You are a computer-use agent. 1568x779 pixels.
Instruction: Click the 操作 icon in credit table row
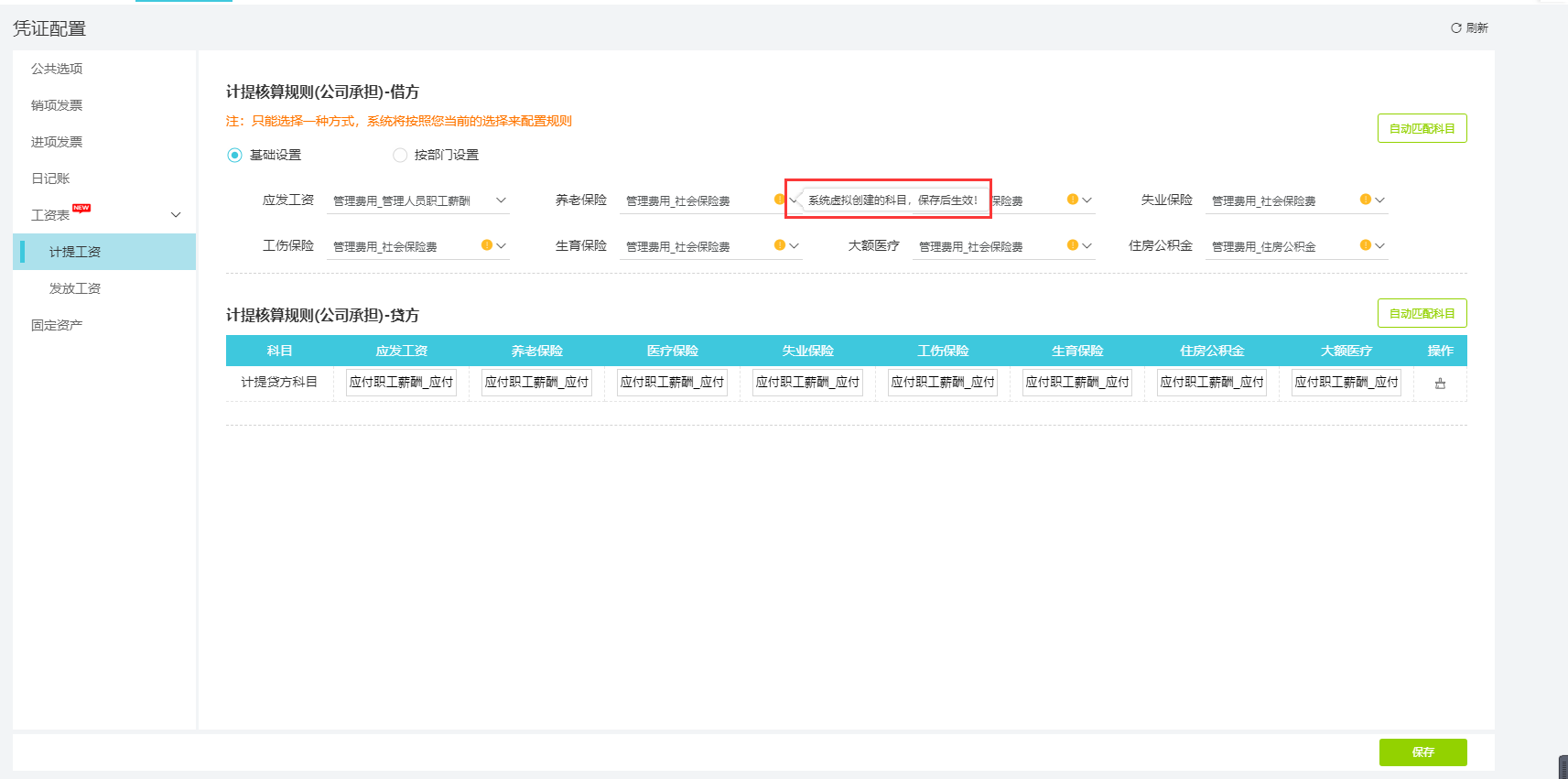coord(1440,384)
